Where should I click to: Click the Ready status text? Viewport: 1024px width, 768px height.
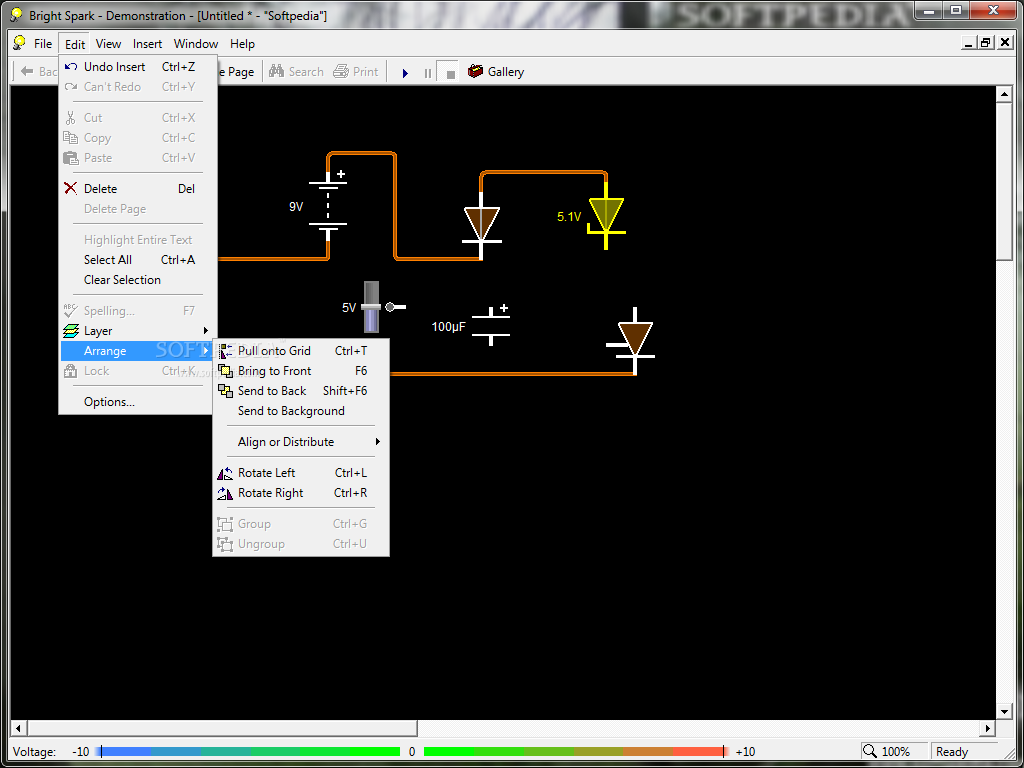coord(952,752)
